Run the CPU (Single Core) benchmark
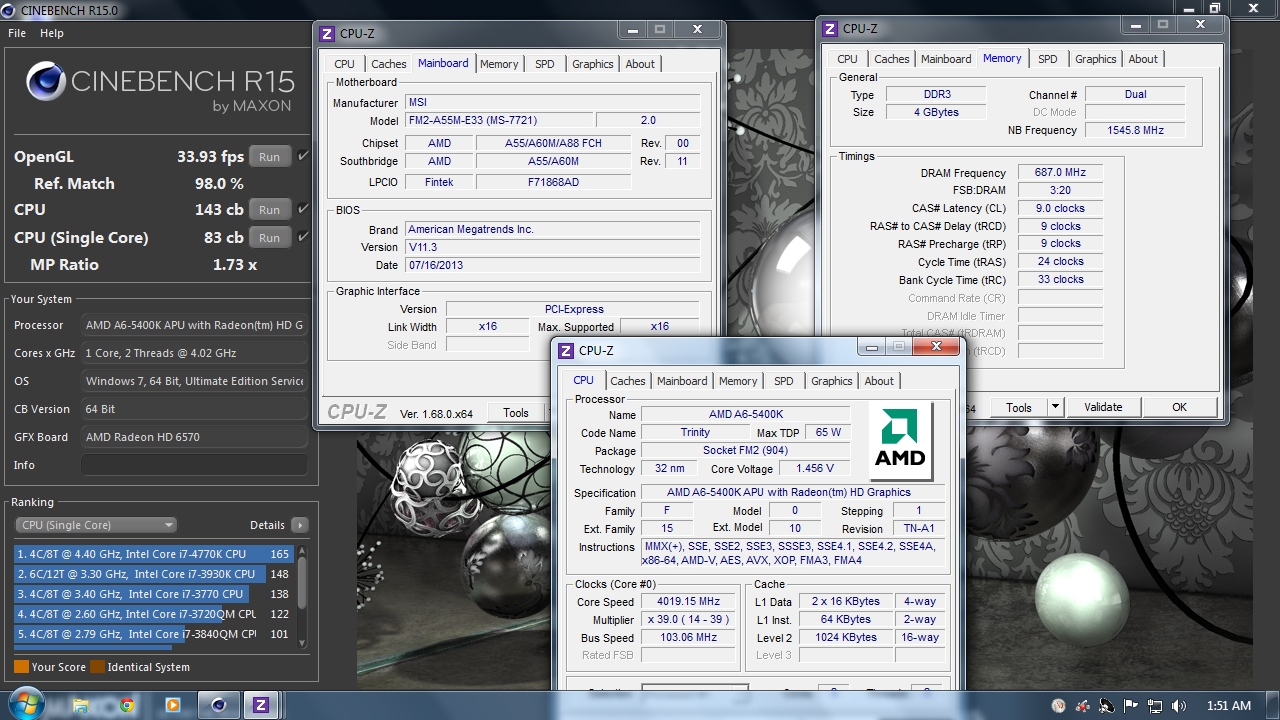 270,238
